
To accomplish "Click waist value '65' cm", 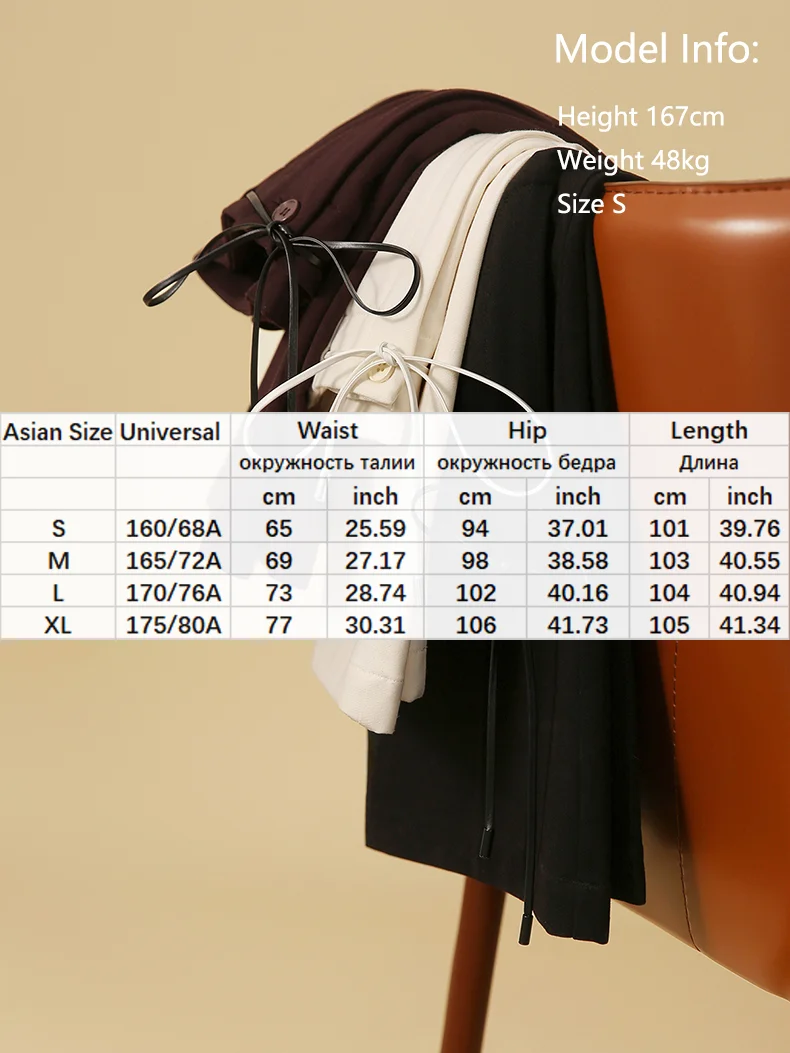I will click(279, 529).
